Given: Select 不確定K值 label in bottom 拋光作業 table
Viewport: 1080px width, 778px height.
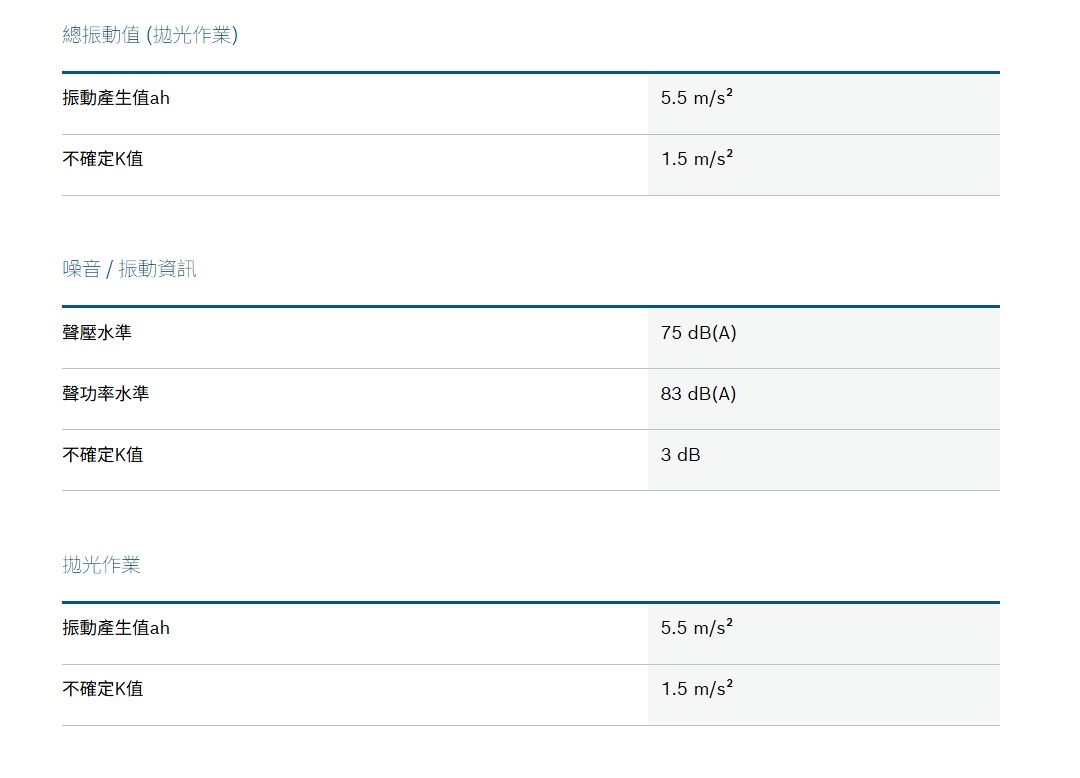Looking at the screenshot, I should tap(102, 689).
